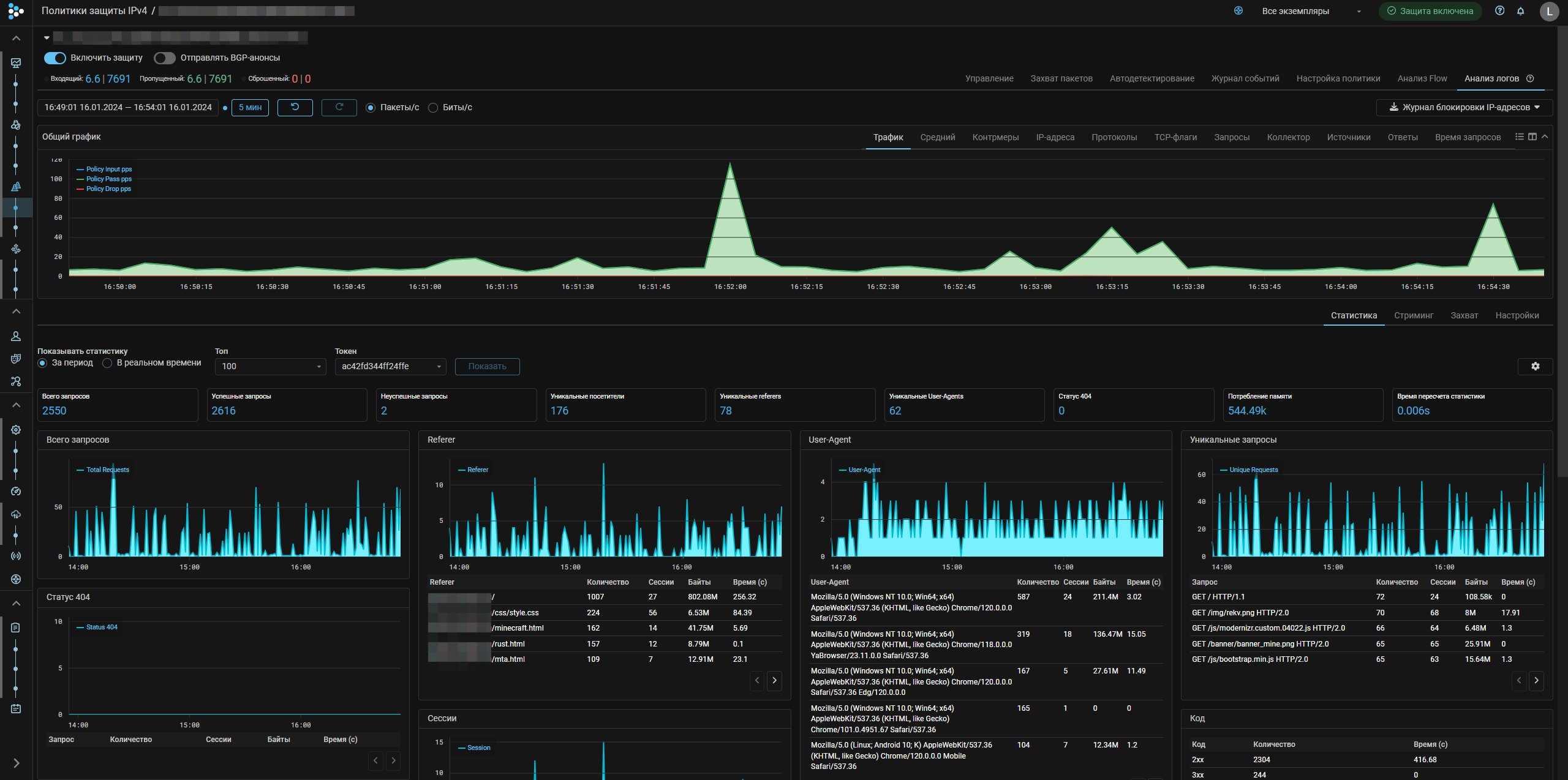The width and height of the screenshot is (1568, 780).
Task: Click the Показать button
Action: pyautogui.click(x=487, y=366)
